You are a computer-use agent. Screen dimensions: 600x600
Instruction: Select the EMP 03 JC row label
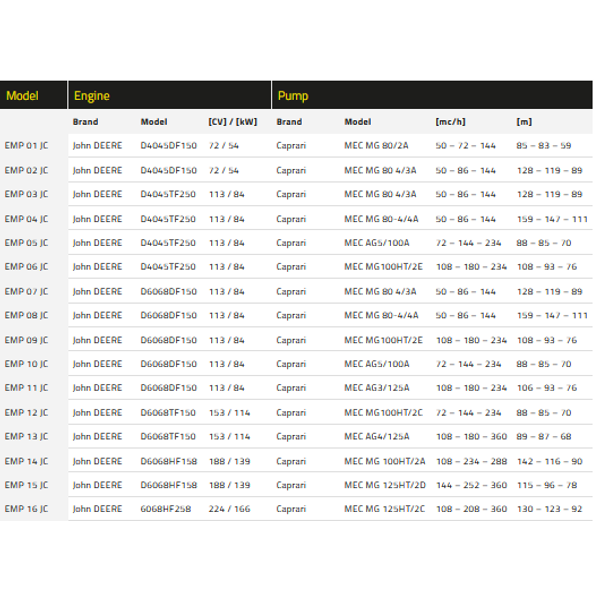coord(26,194)
